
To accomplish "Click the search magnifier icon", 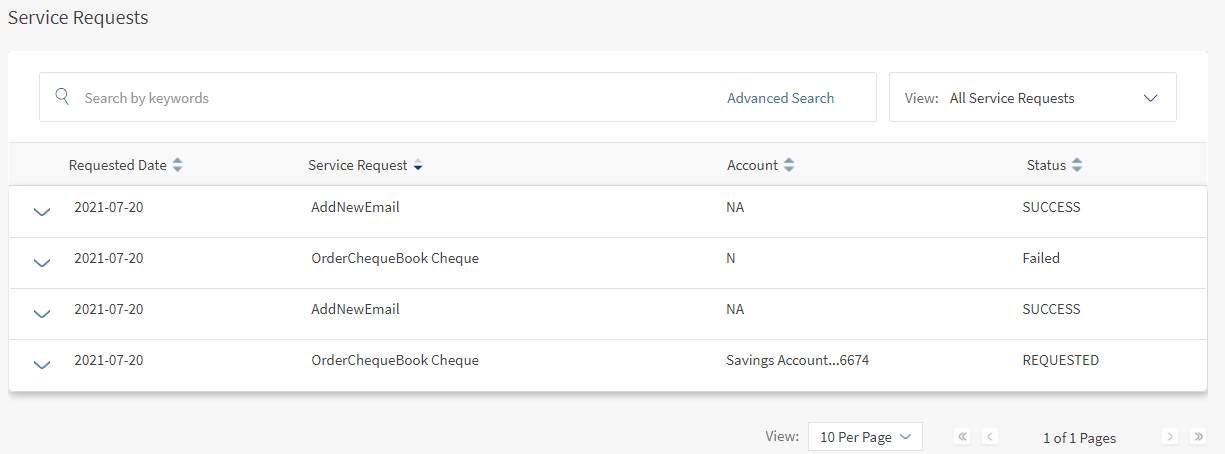I will 62,97.
